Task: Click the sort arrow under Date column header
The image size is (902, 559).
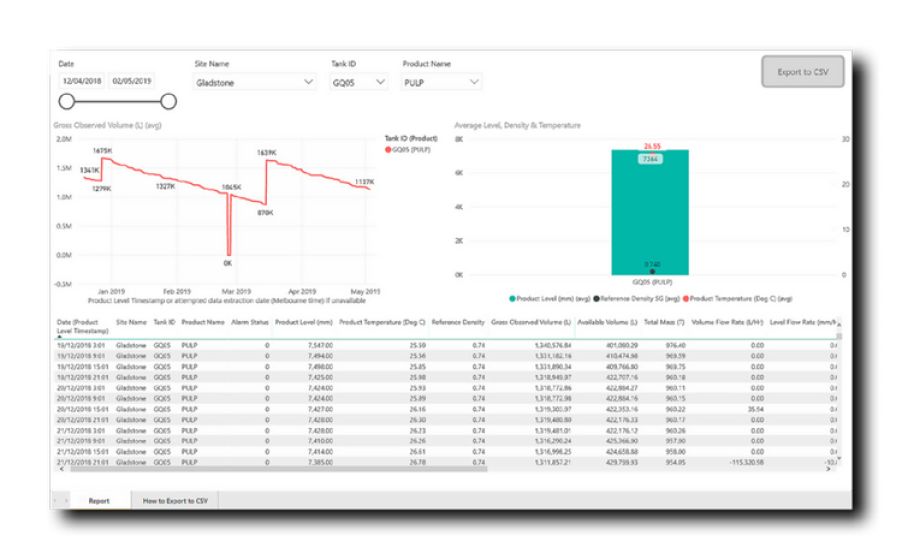Action: 59,336
